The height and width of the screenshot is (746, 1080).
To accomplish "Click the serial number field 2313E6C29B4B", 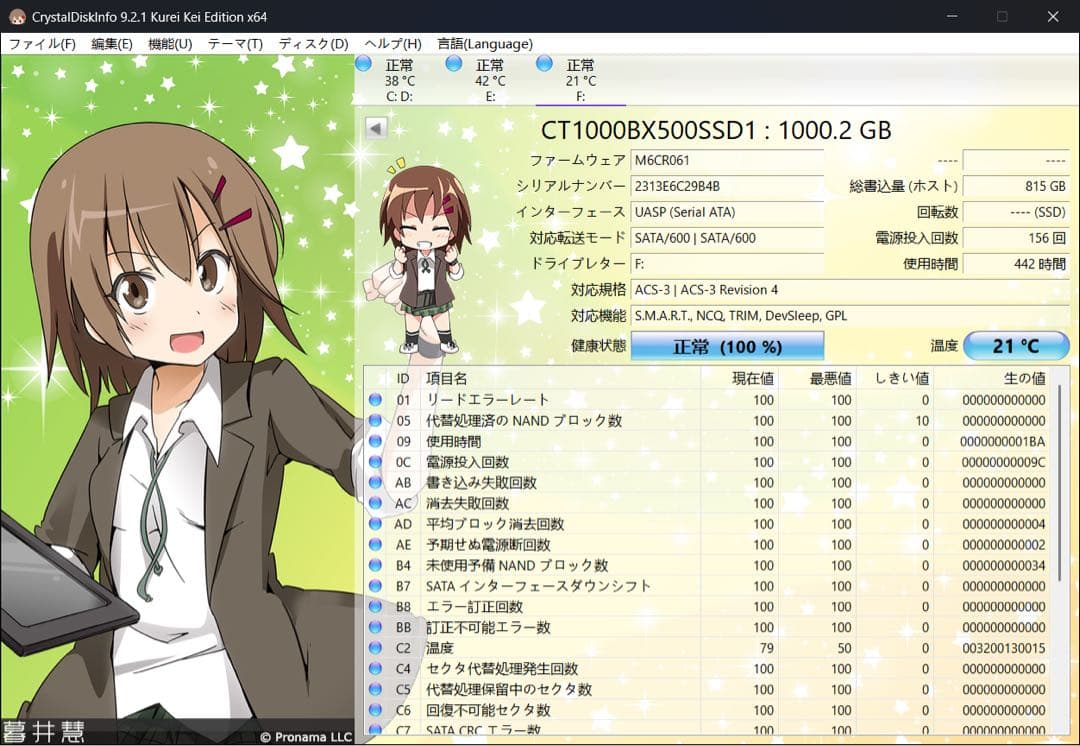I will point(727,186).
